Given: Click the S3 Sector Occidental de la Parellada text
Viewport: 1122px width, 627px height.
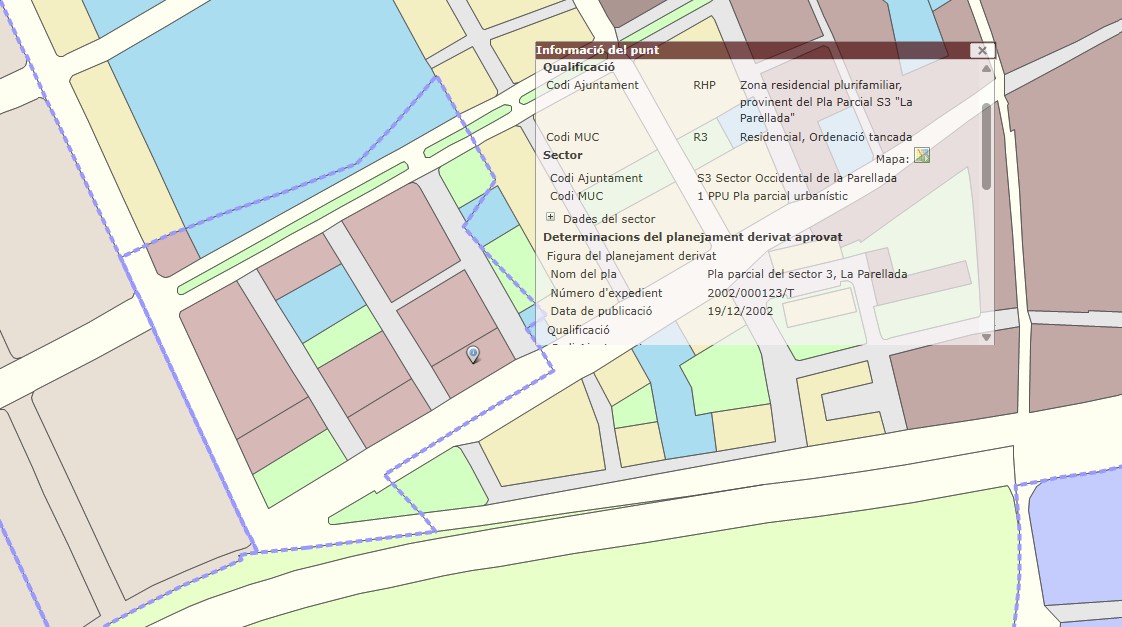Looking at the screenshot, I should pyautogui.click(x=796, y=178).
